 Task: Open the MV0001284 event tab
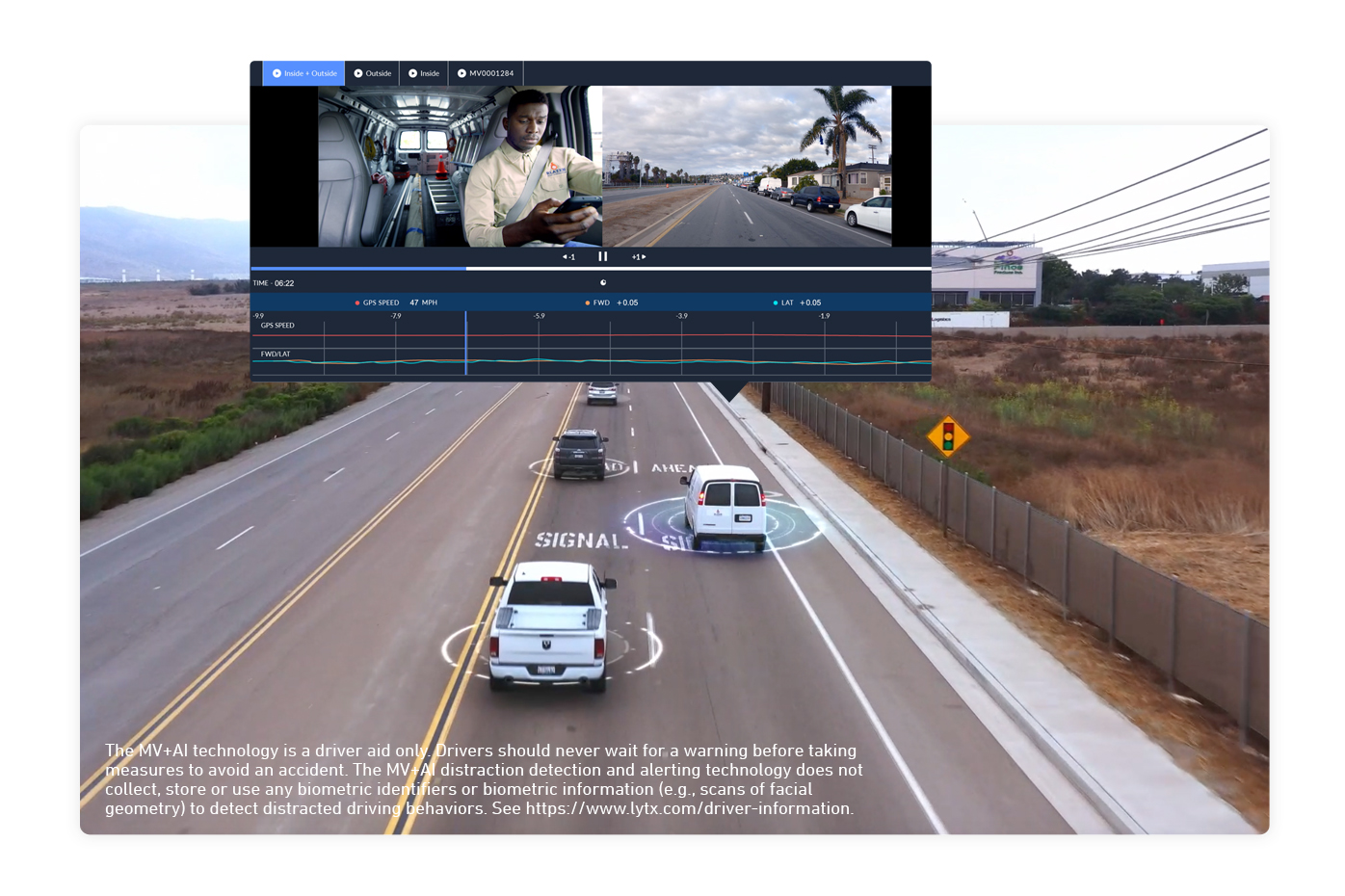(x=486, y=73)
